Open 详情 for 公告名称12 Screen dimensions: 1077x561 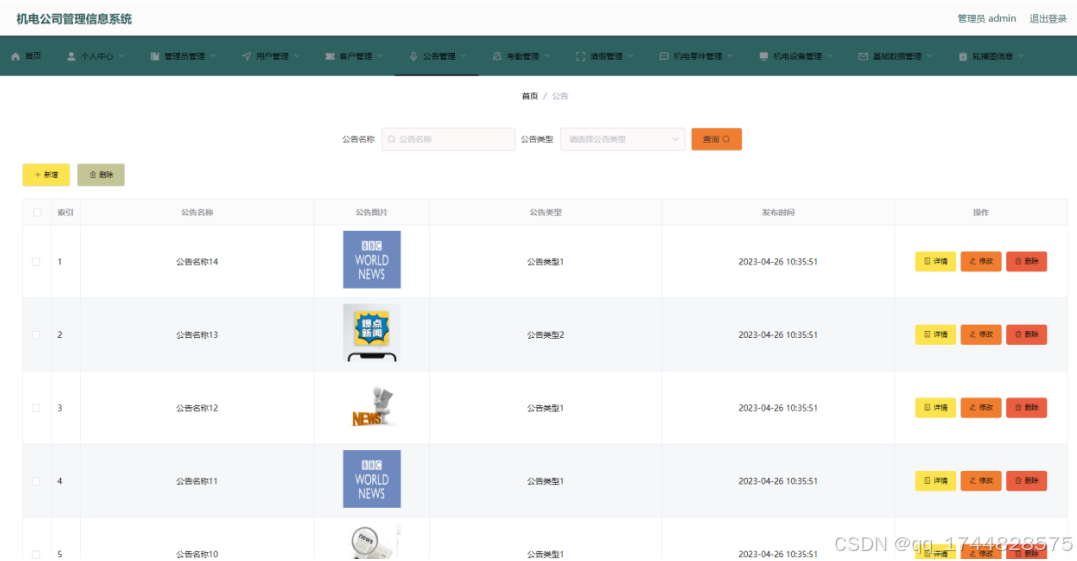coord(935,408)
